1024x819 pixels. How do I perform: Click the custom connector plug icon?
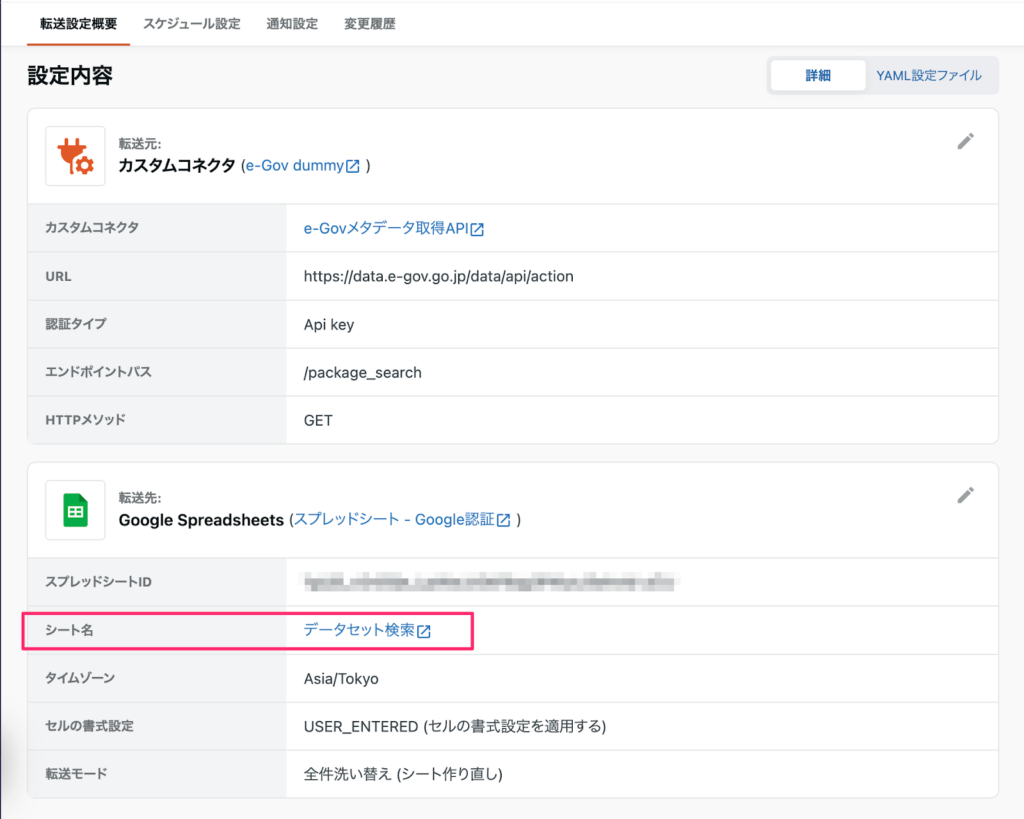75,156
